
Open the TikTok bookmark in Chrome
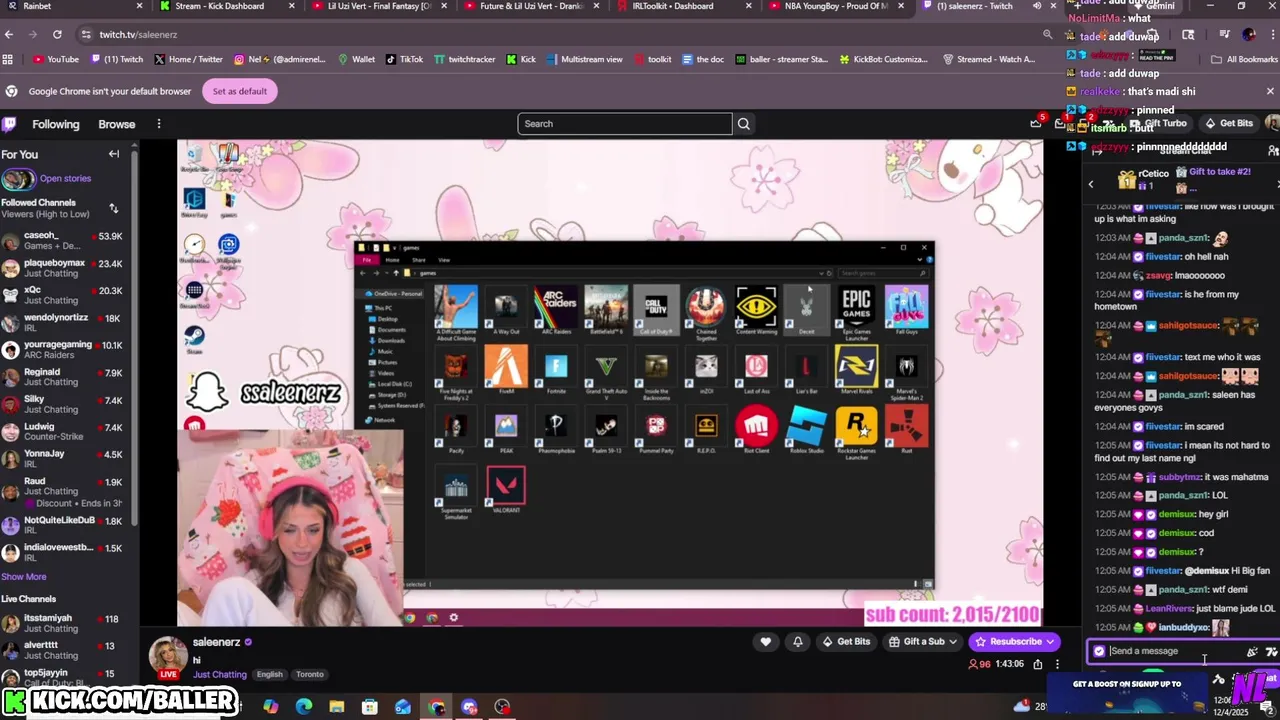click(404, 59)
